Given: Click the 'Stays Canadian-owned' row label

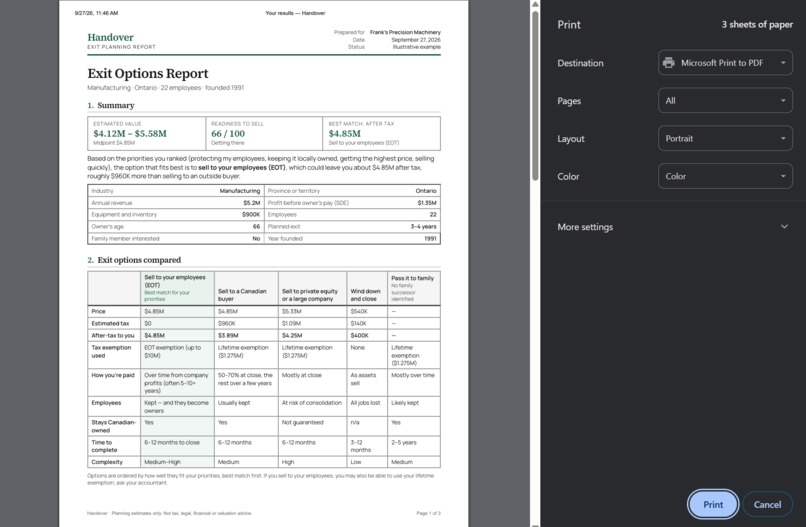Looking at the screenshot, I should 114,426.
